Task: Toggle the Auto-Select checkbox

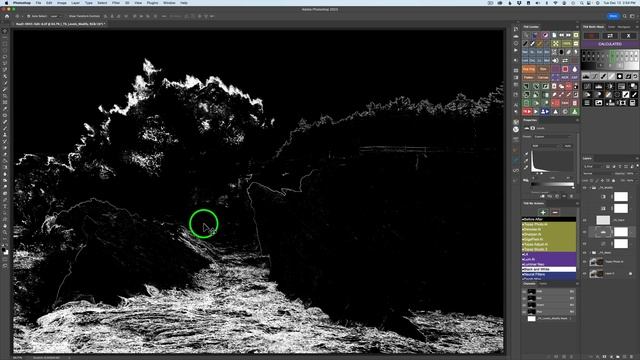Action: click(x=29, y=16)
